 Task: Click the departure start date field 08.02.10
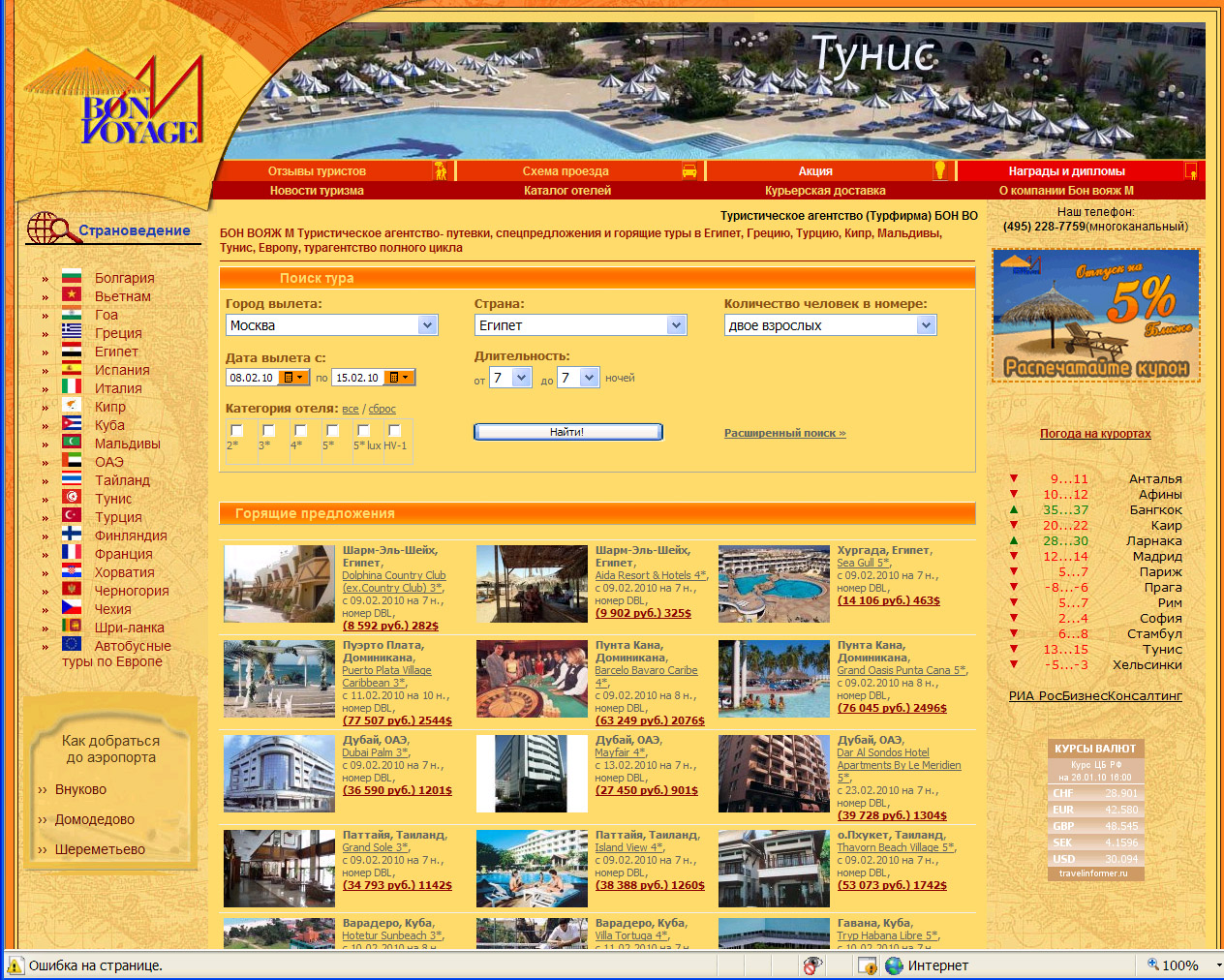[x=253, y=378]
